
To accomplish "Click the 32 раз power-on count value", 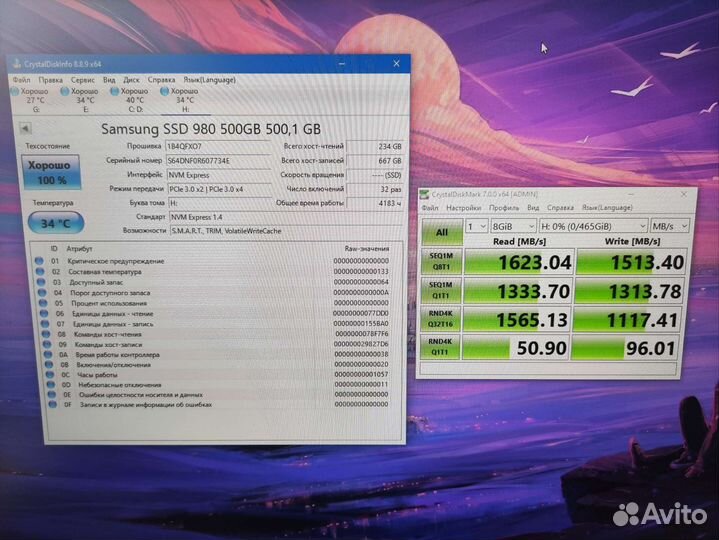I will [375, 189].
